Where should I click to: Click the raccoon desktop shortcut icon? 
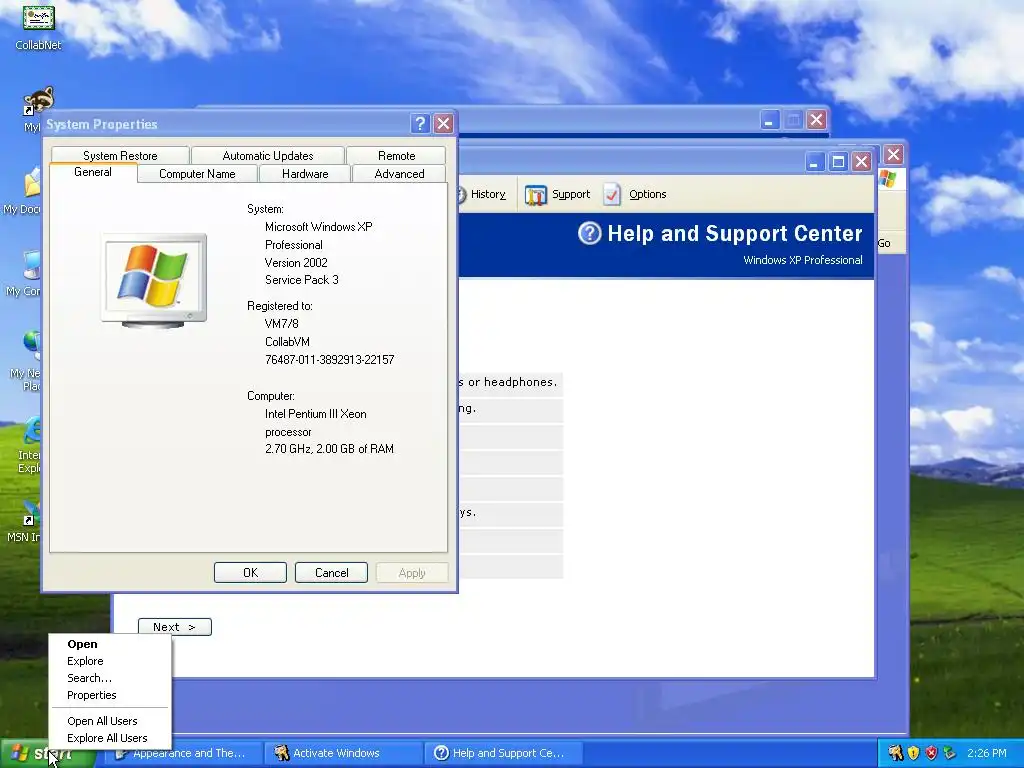point(39,101)
